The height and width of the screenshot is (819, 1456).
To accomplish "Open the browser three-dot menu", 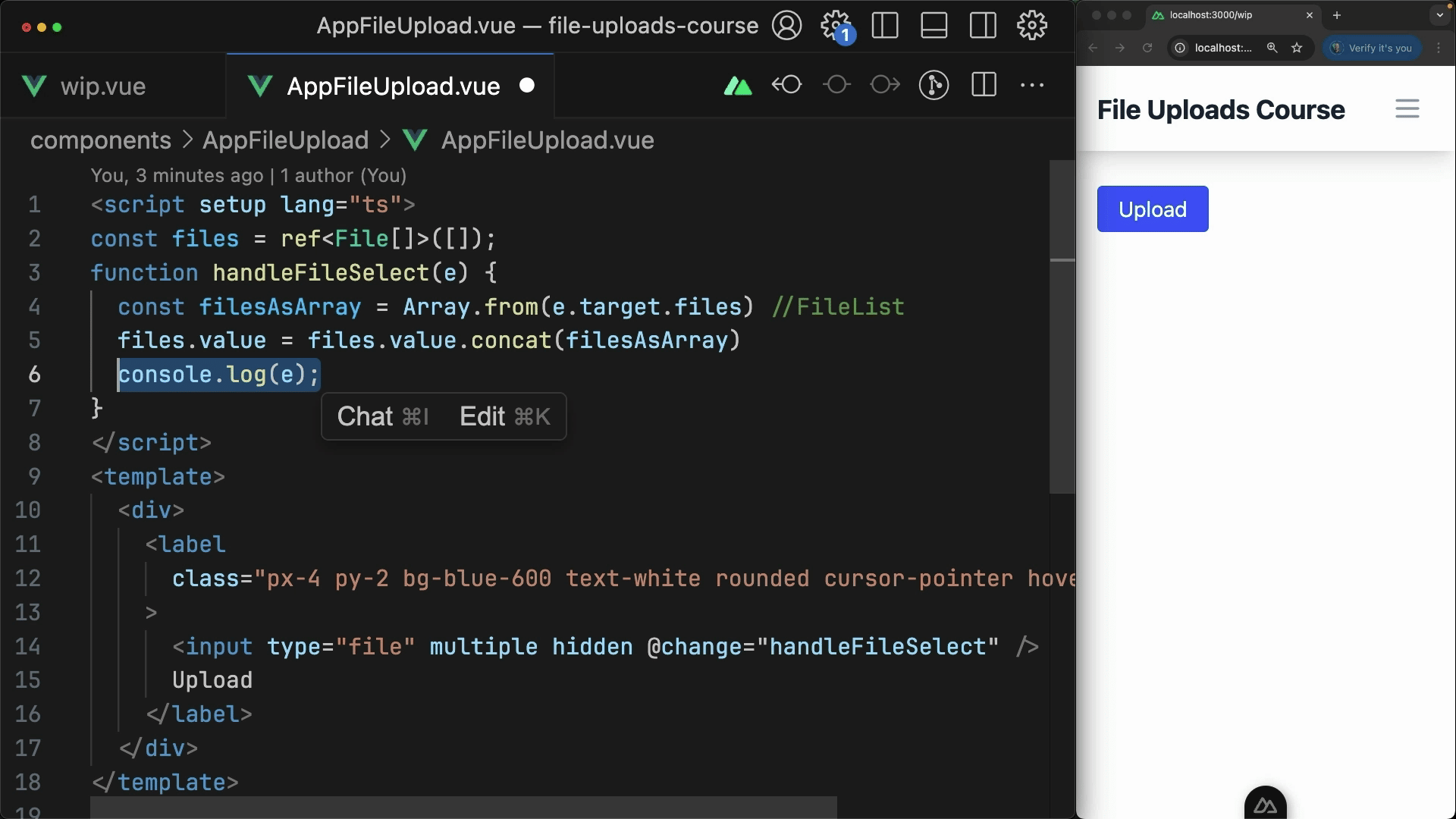I will (1439, 48).
